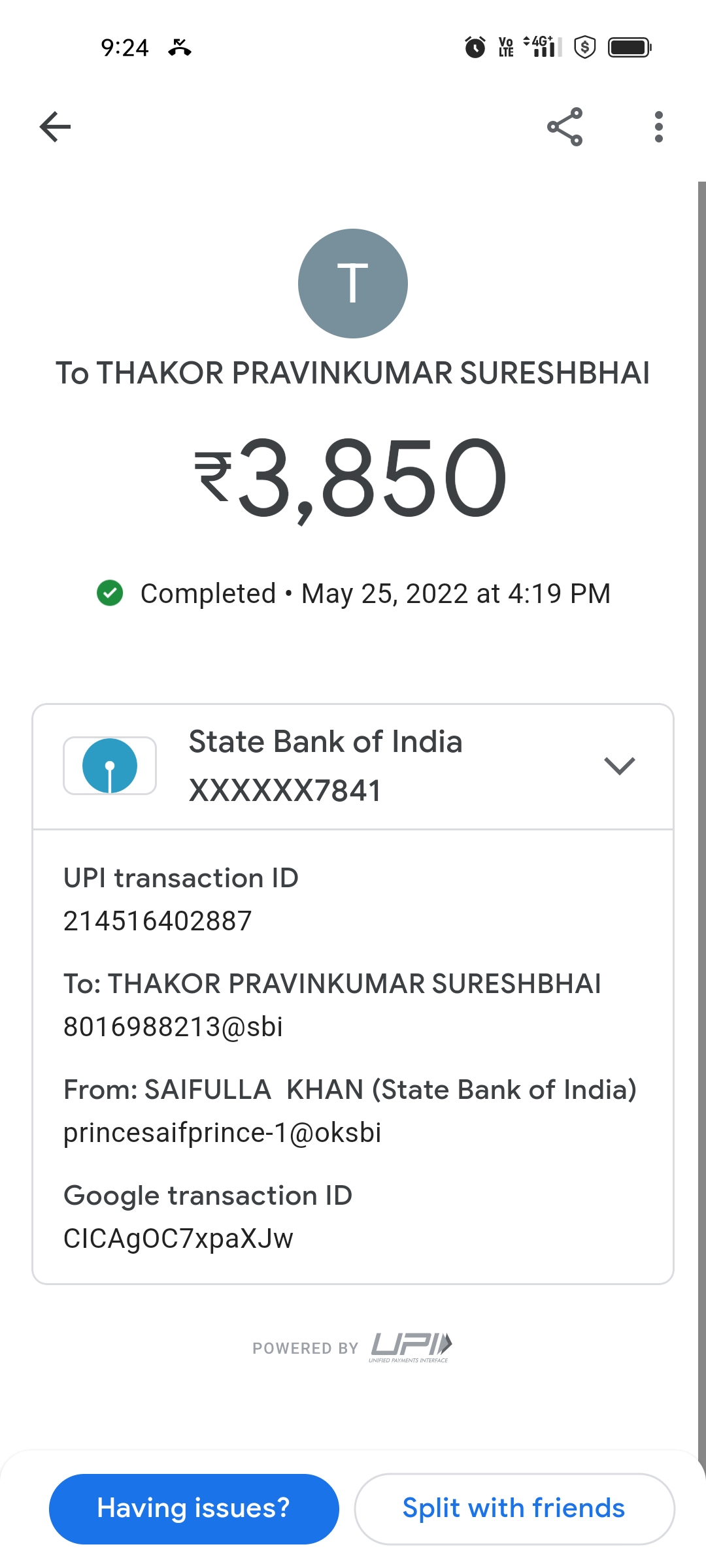706x1568 pixels.
Task: Tap the back arrow icon
Action: (55, 127)
